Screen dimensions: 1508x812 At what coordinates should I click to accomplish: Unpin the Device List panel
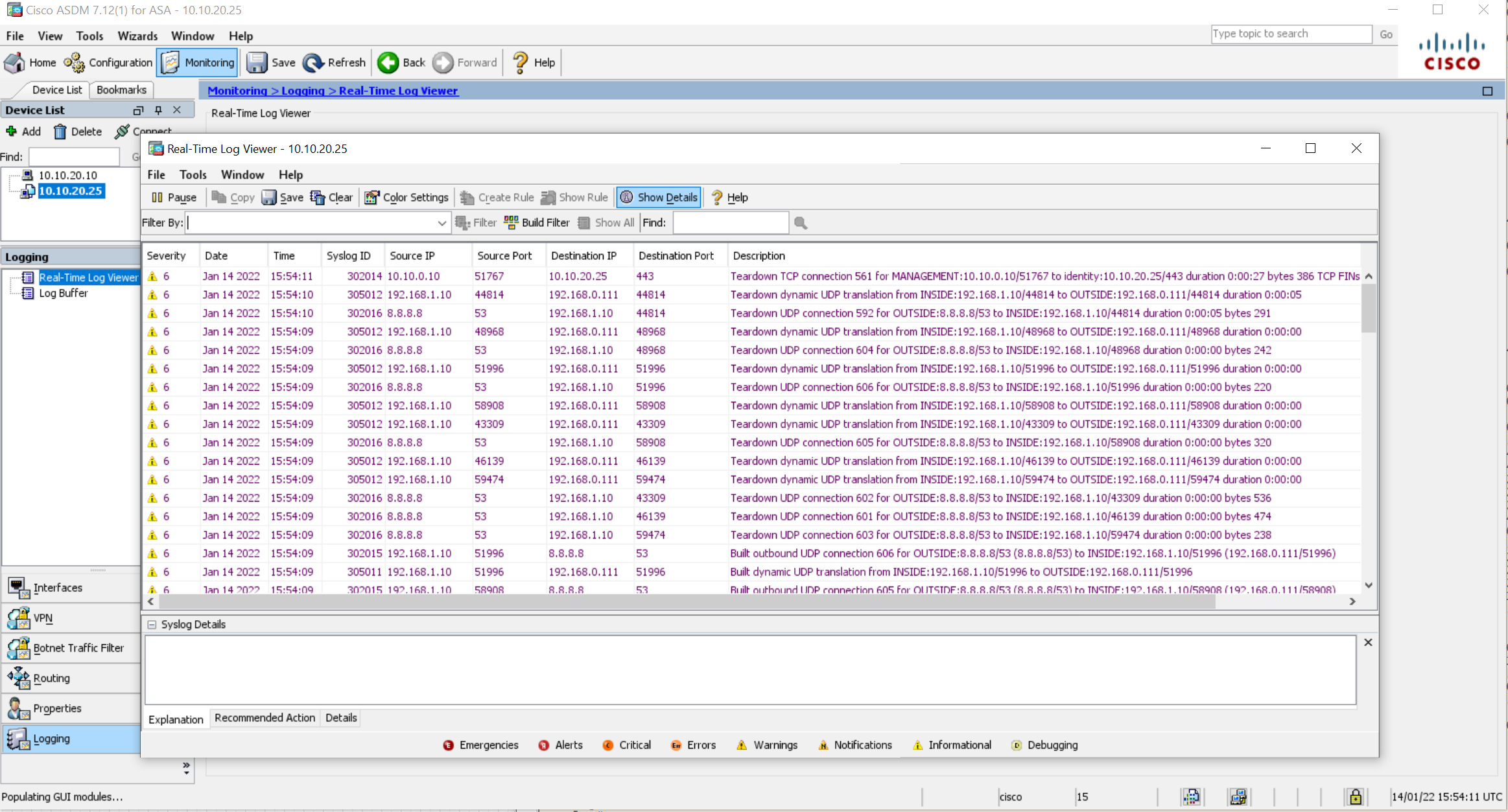[158, 110]
